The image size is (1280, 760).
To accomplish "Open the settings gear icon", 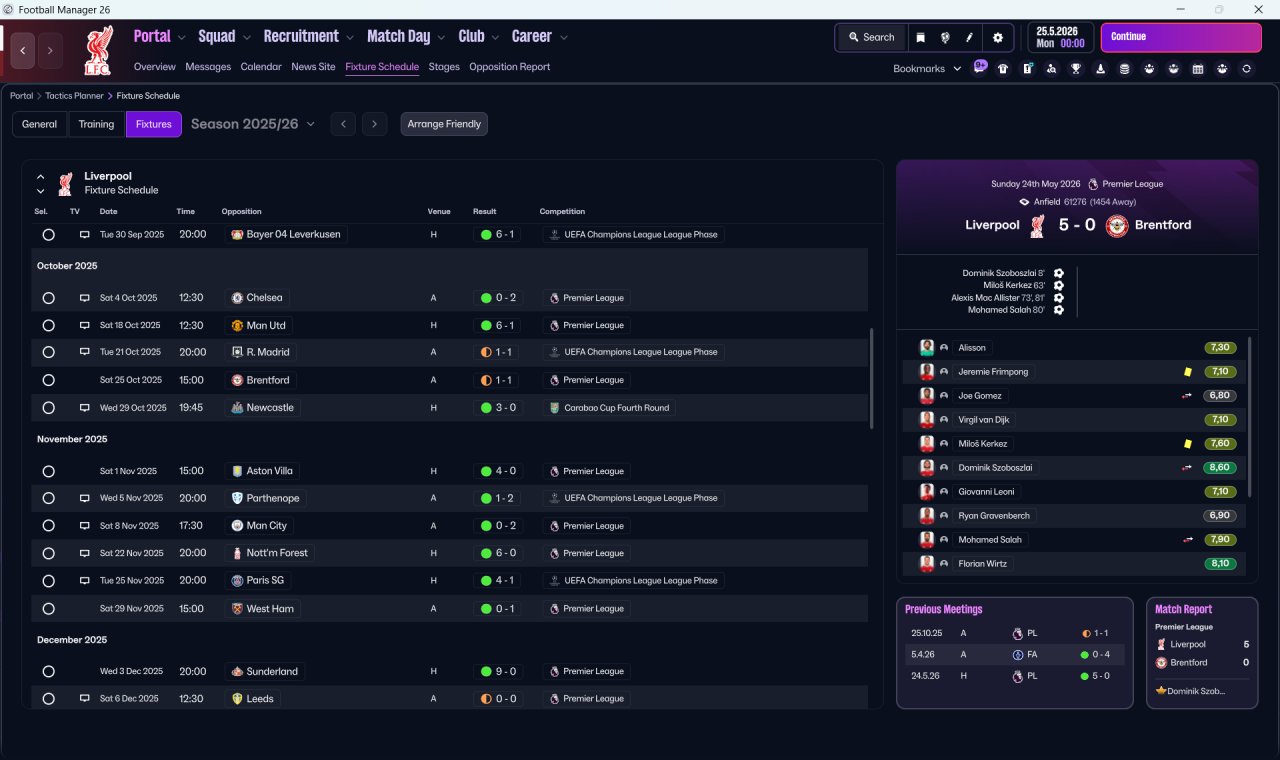I will pyautogui.click(x=997, y=37).
